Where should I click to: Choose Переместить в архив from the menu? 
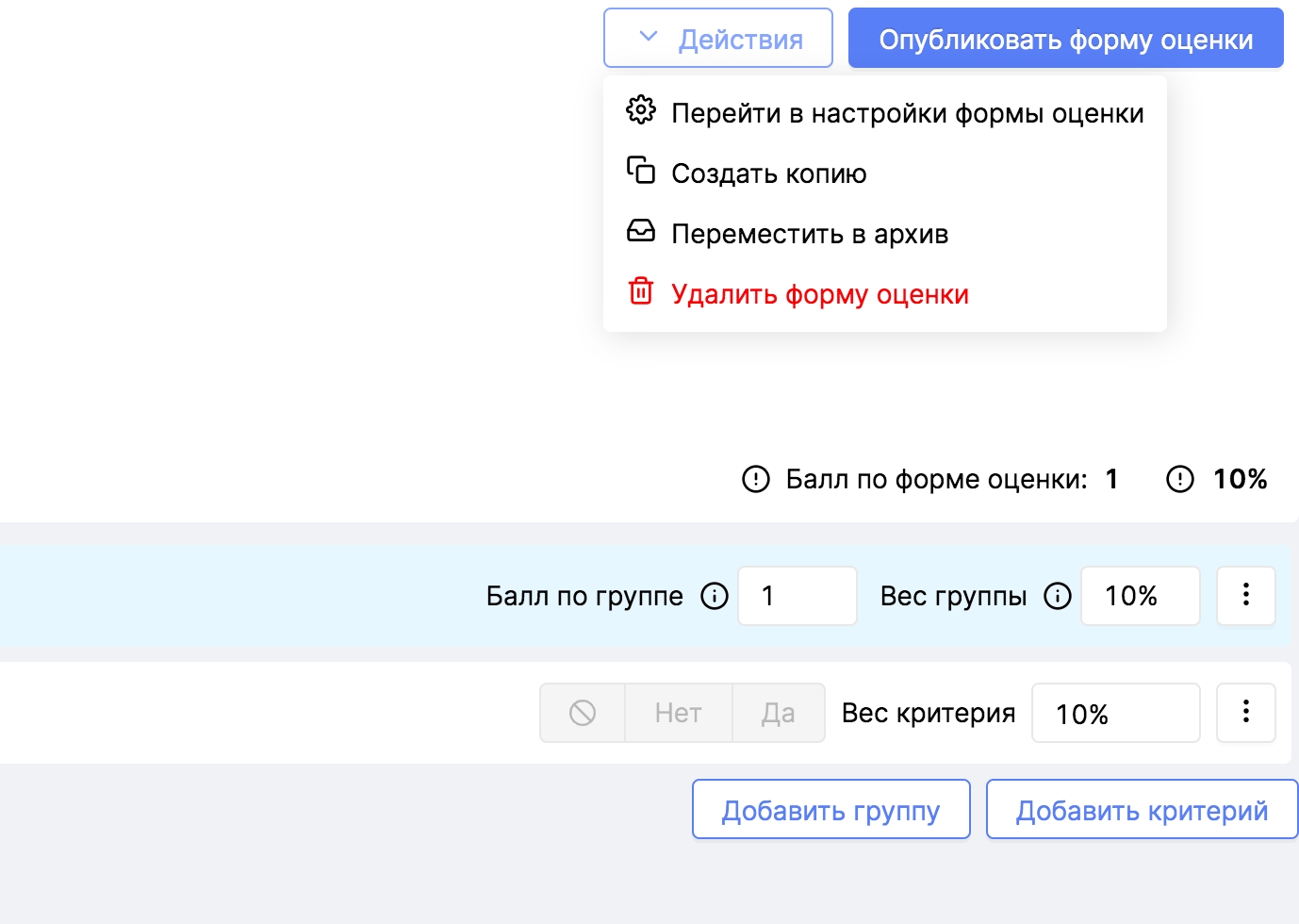click(809, 234)
